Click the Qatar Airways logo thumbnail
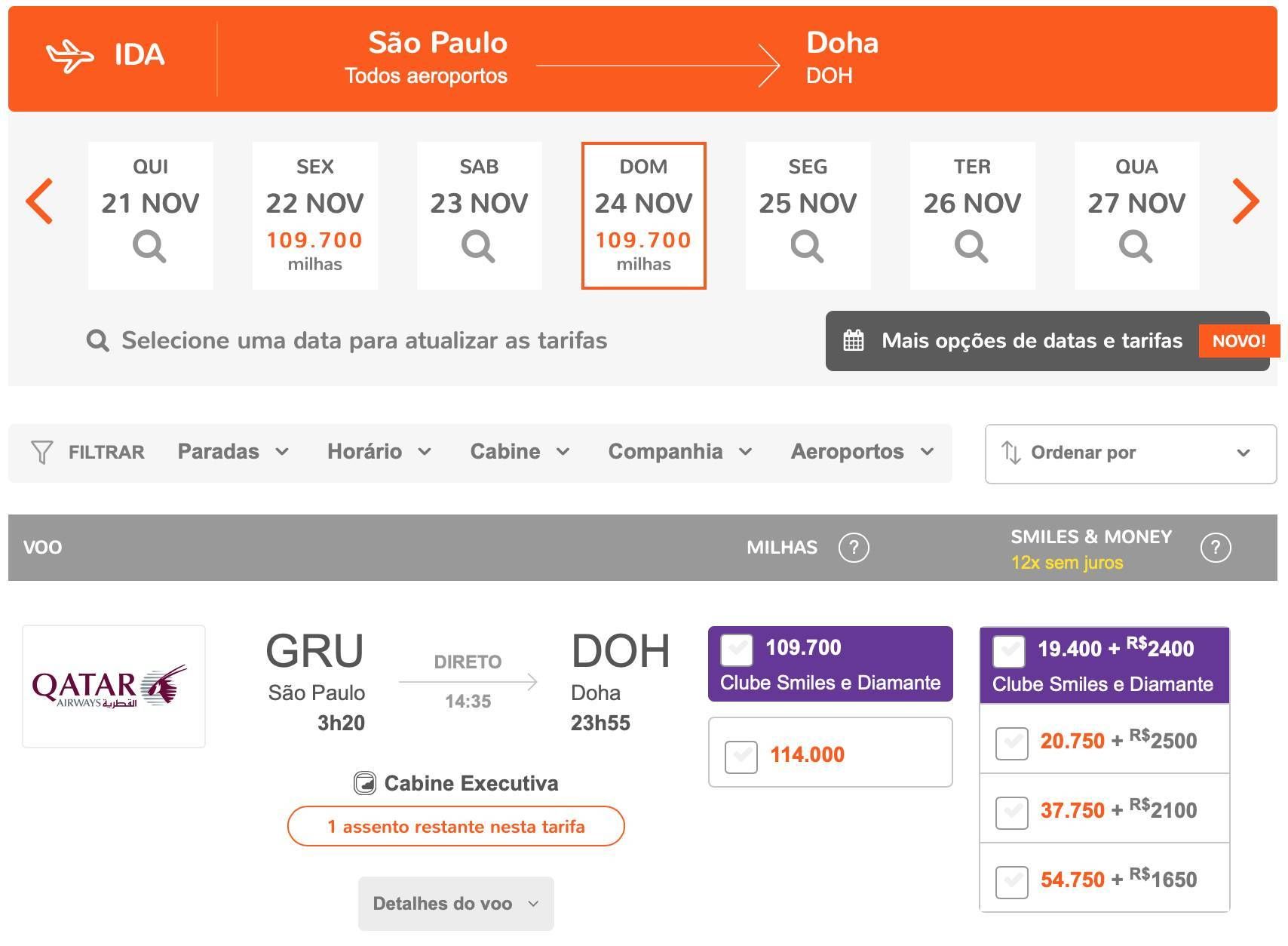The width and height of the screenshot is (1288, 946). [x=114, y=686]
